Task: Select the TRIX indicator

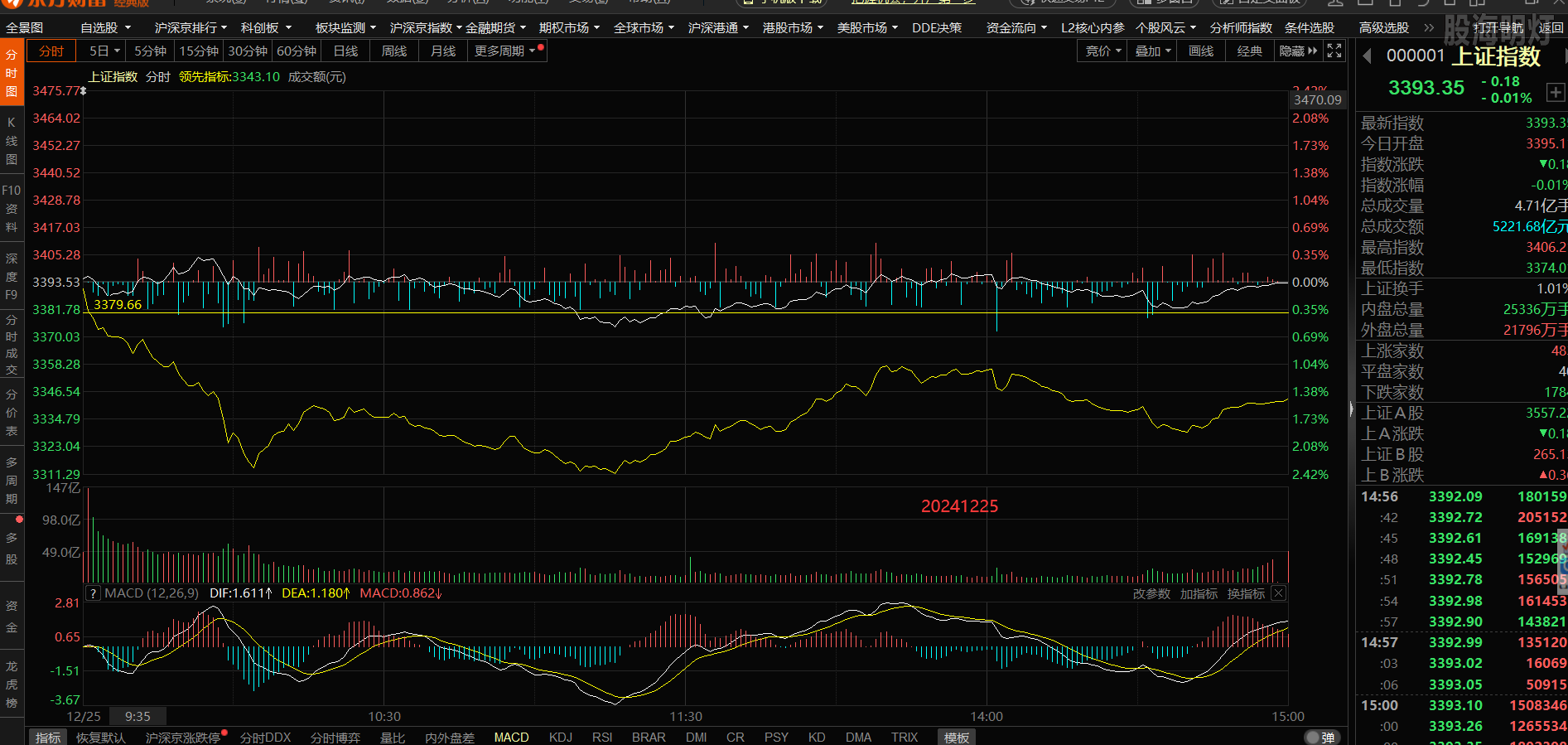Action: pyautogui.click(x=905, y=738)
